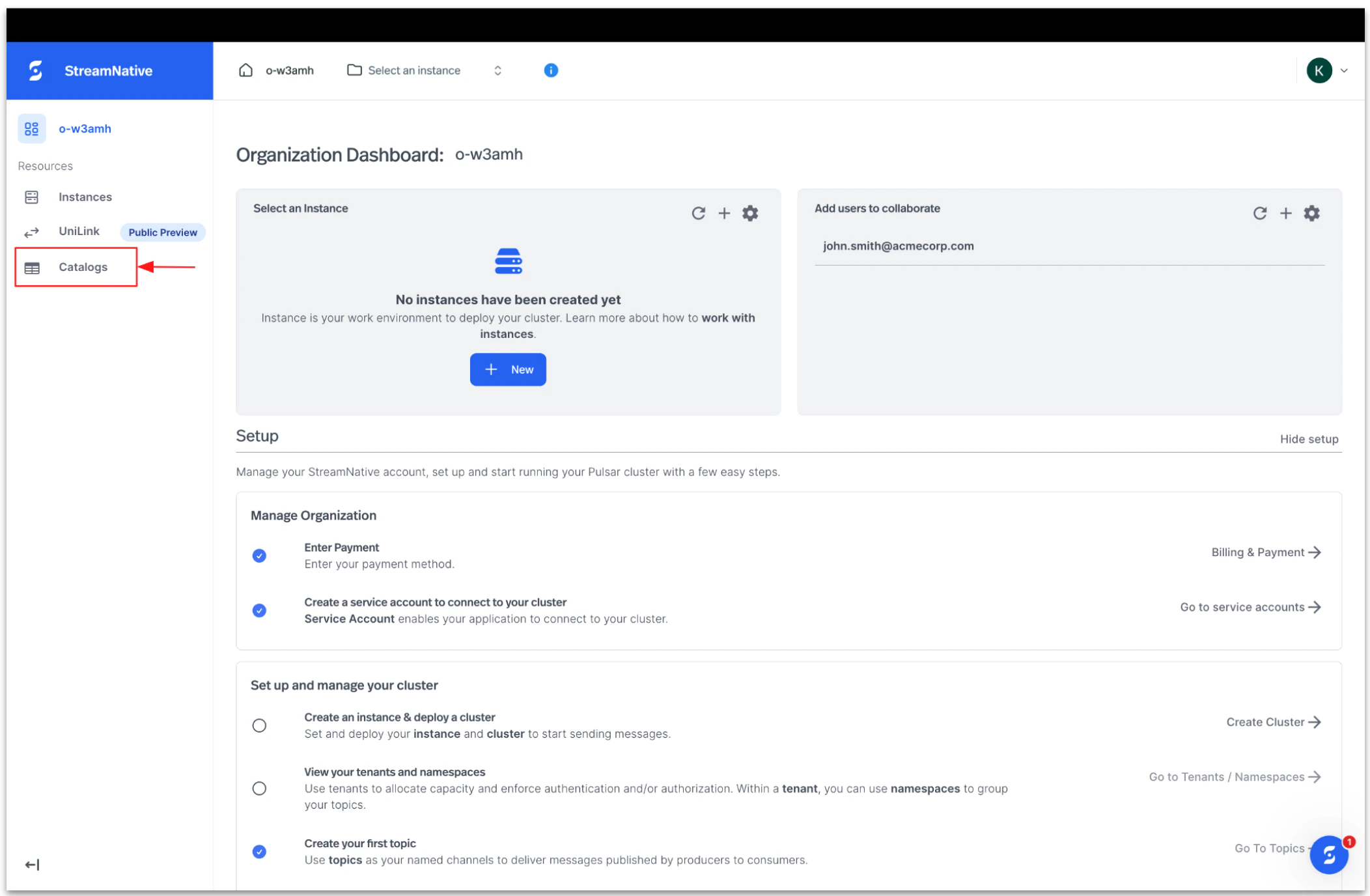This screenshot has width=1370, height=896.
Task: Click the Public Preview badge
Action: click(x=163, y=232)
